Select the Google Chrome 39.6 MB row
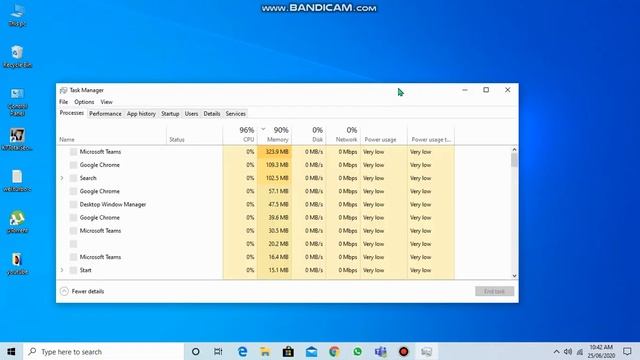 (256, 218)
